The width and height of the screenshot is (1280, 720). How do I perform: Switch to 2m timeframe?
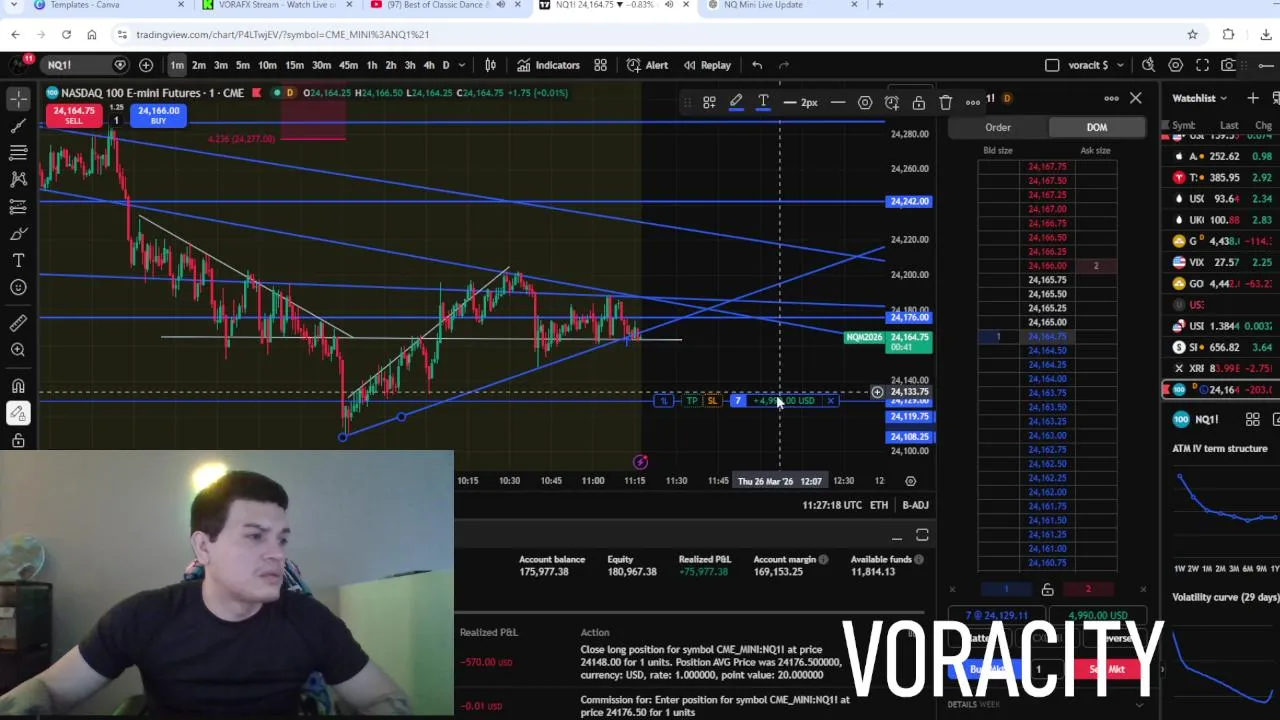(x=199, y=65)
